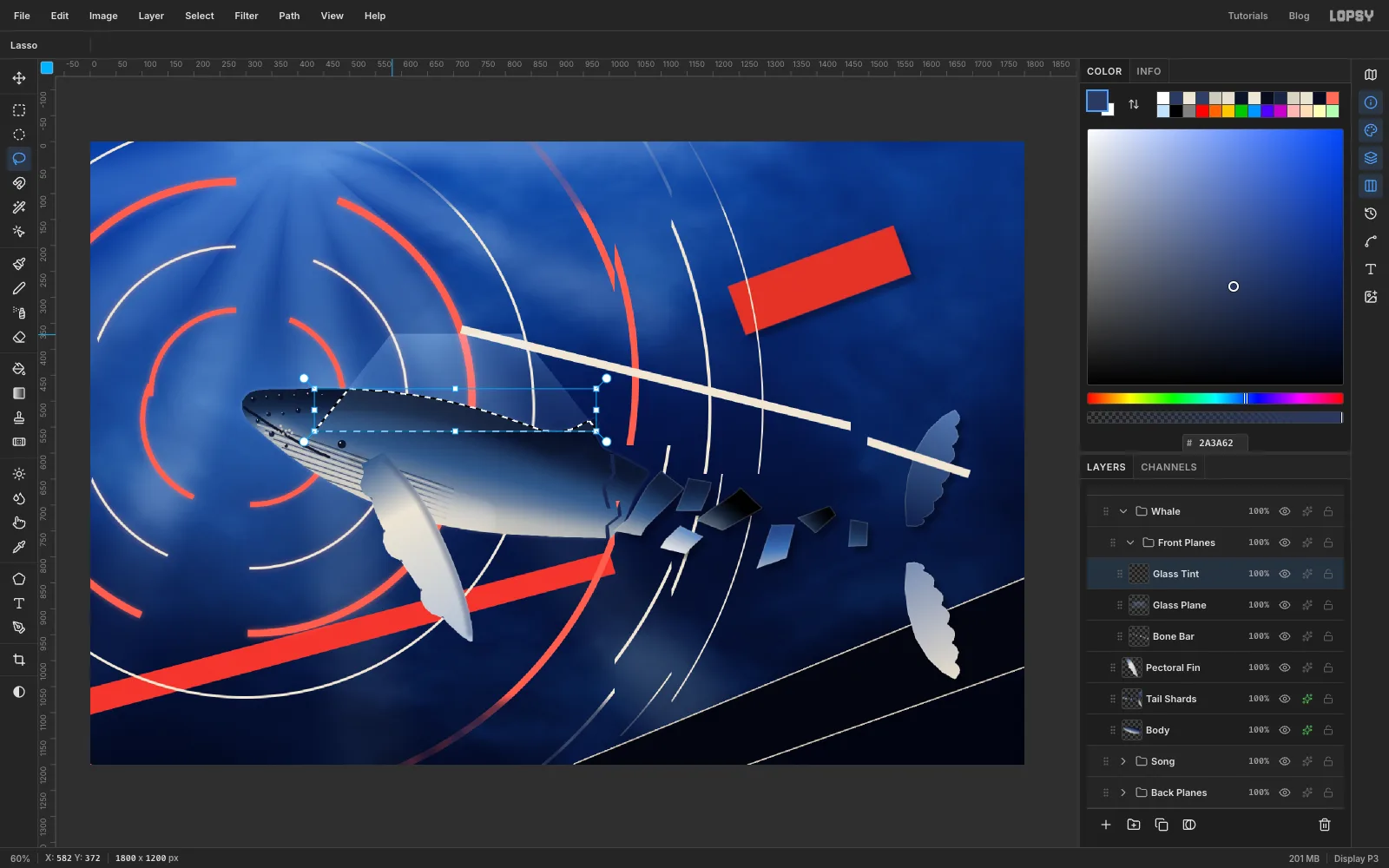Select the Paint Bucket tool
1389x868 pixels.
[x=19, y=369]
